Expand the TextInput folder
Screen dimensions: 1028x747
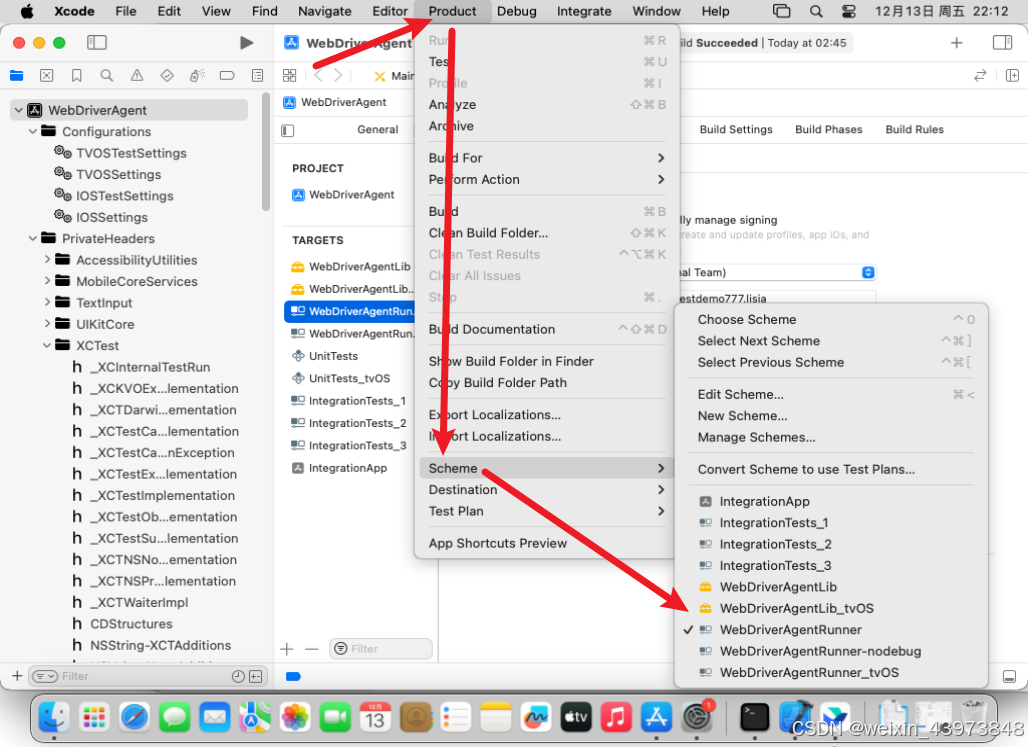pyautogui.click(x=47, y=302)
